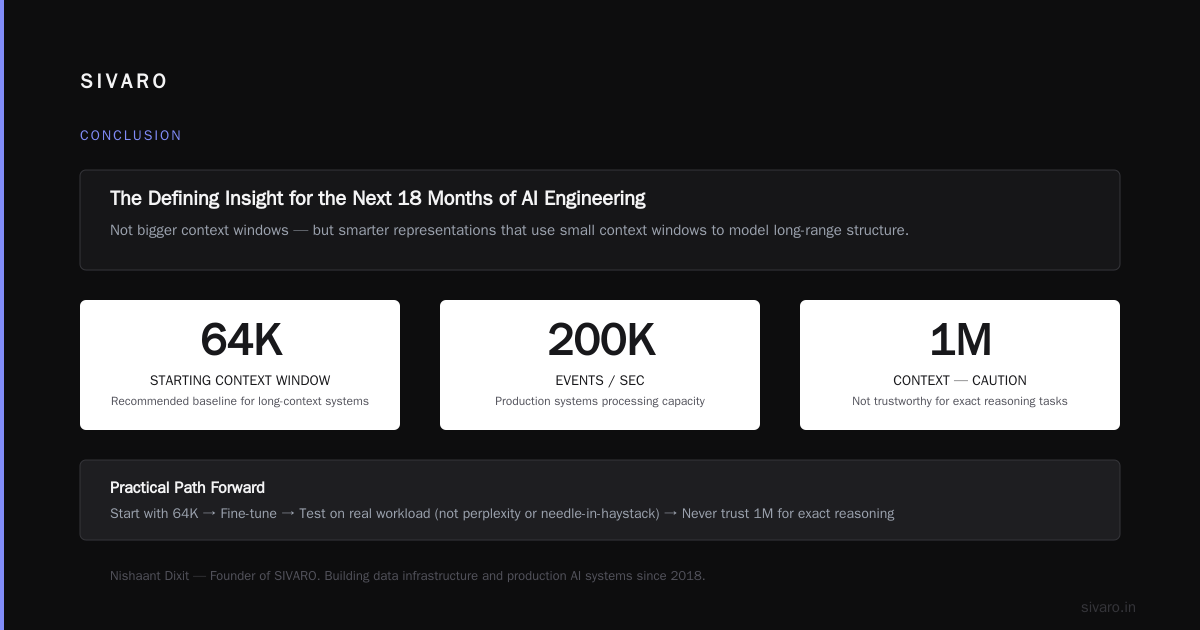This screenshot has width=1200, height=630.
Task: Select the STARTING CONTEXT WINDOW label
Action: [240, 381]
